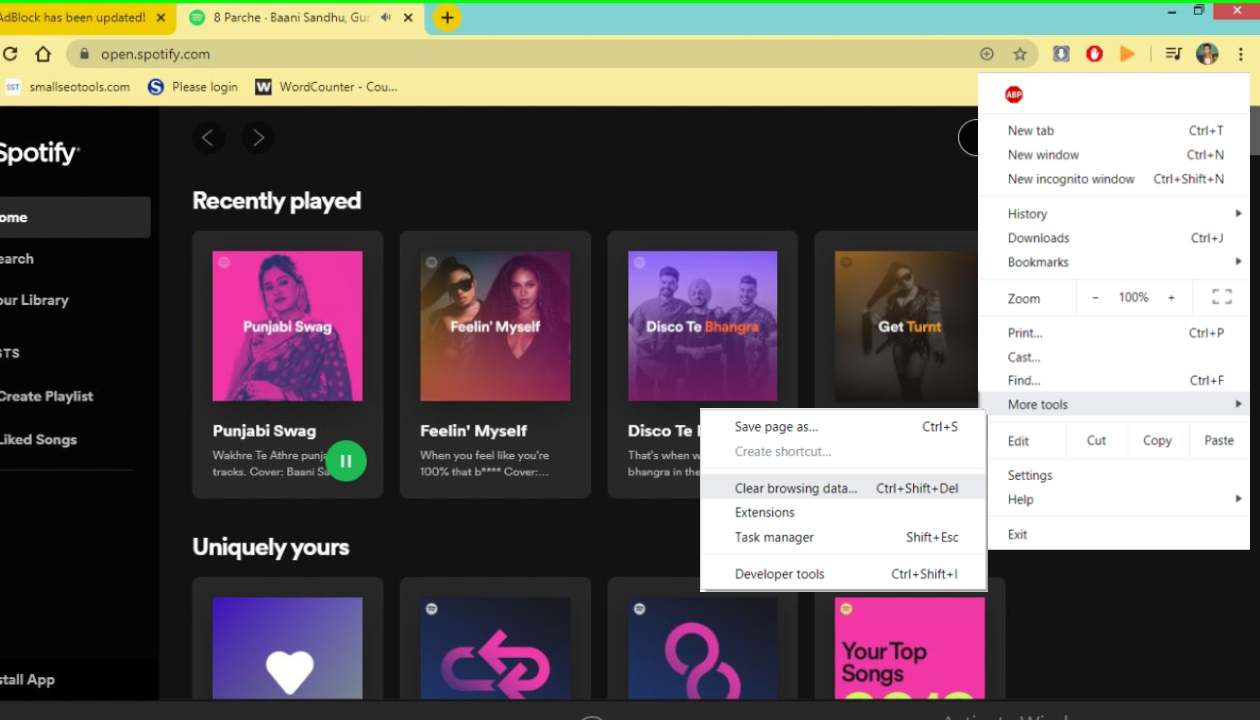Select Save page as... in submenu

(843, 427)
